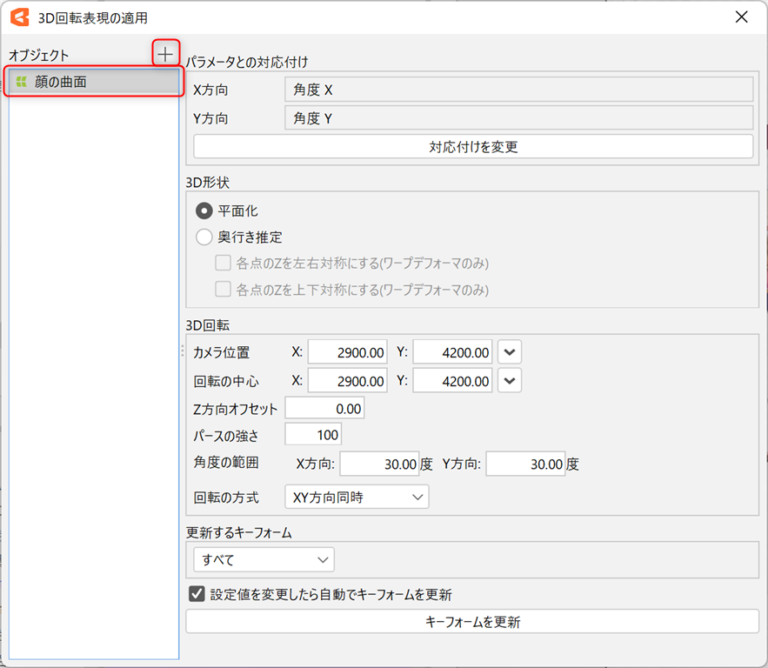Click the カメラ位置 X value field
Viewport: 768px width, 668px height.
pyautogui.click(x=347, y=352)
